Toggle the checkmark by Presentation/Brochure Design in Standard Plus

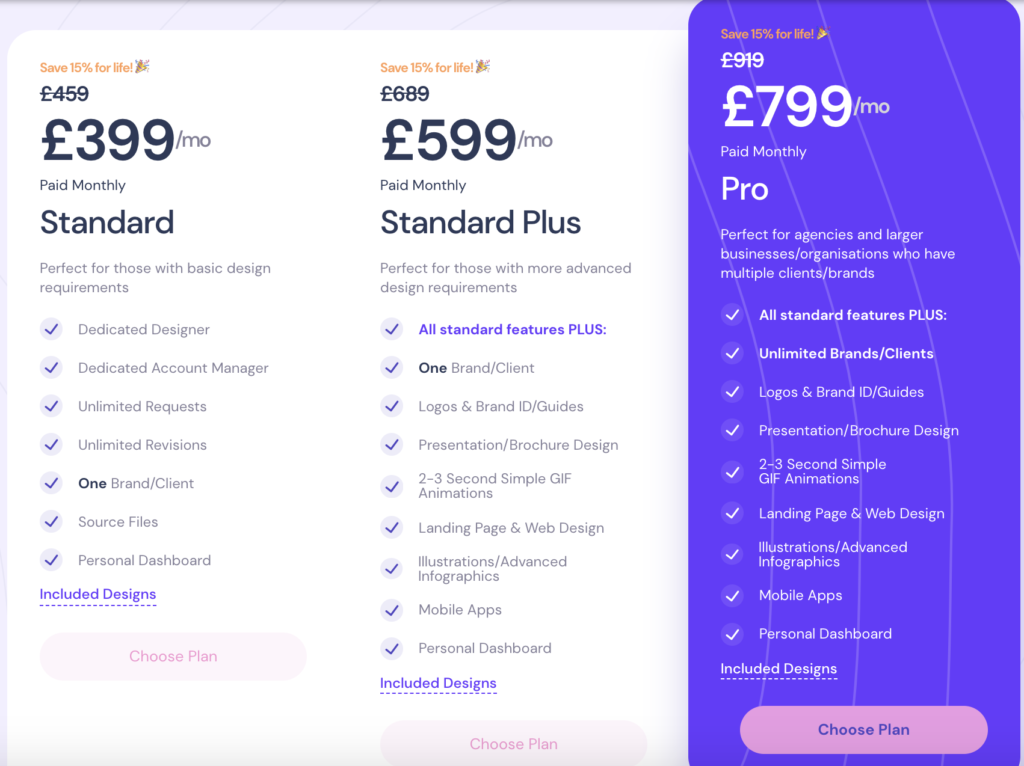(x=391, y=444)
